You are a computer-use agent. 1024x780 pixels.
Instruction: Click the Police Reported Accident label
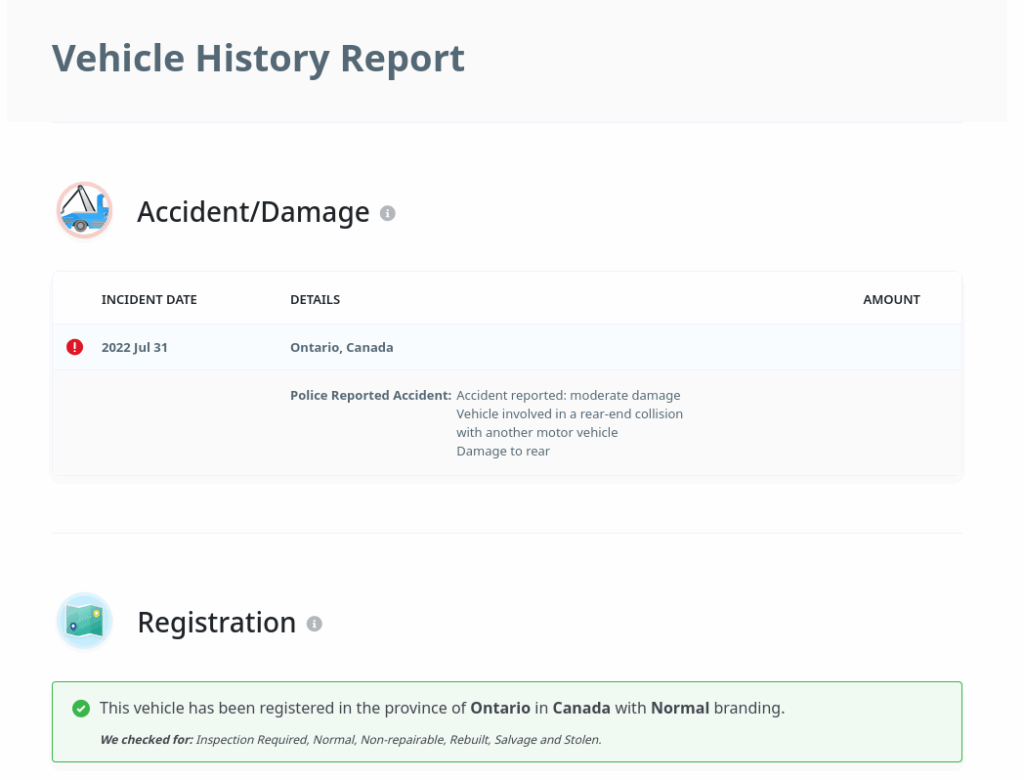pos(371,395)
